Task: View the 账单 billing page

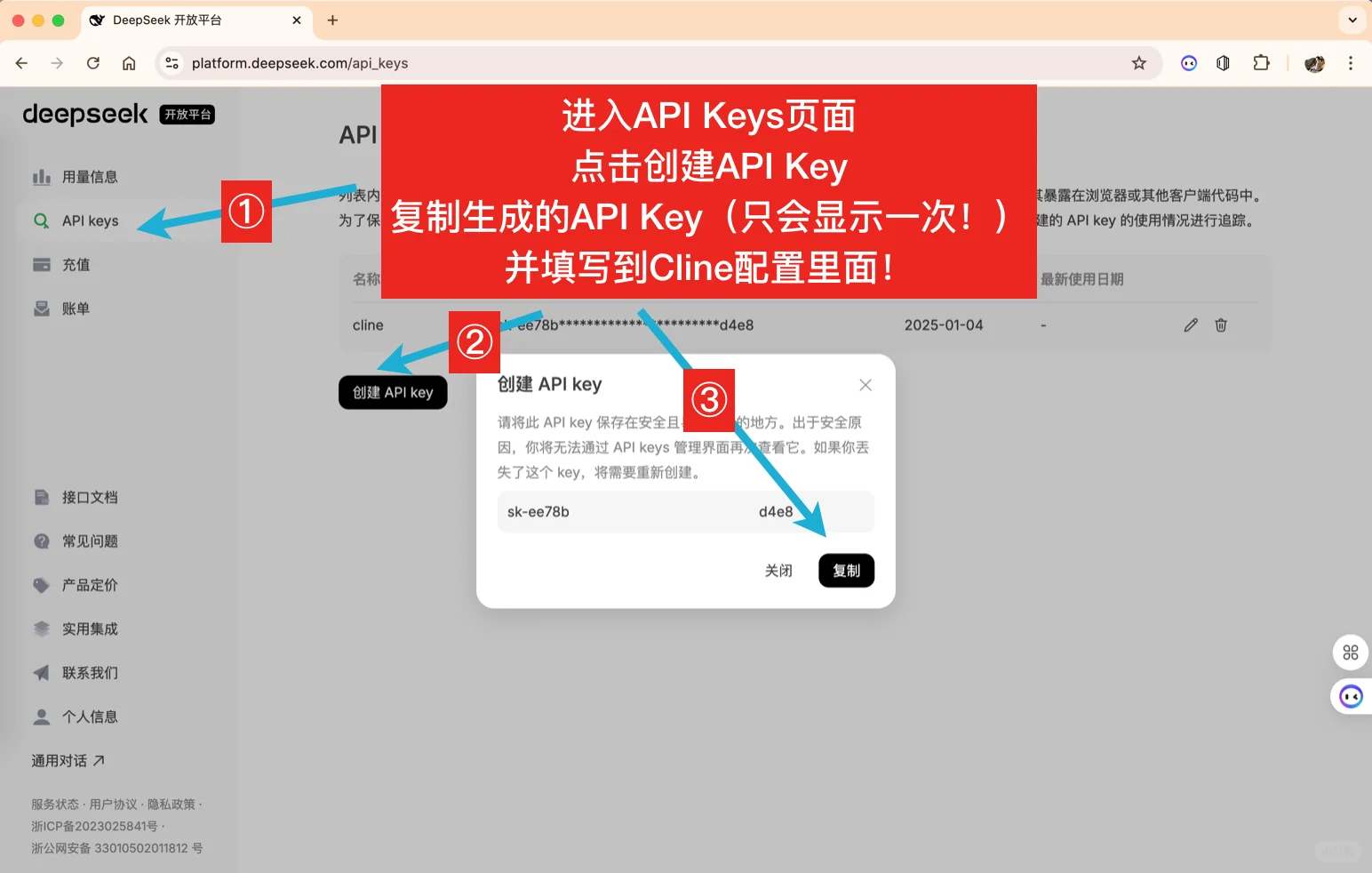Action: click(75, 308)
